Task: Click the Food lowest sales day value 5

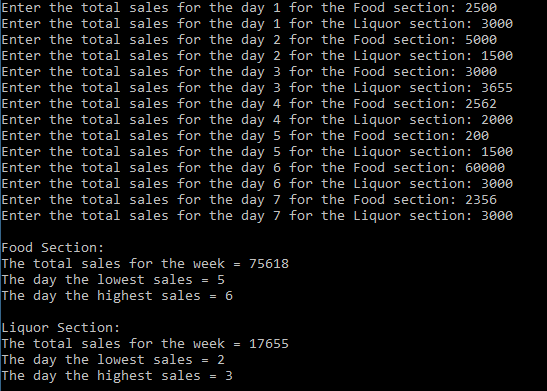Action: pos(221,280)
